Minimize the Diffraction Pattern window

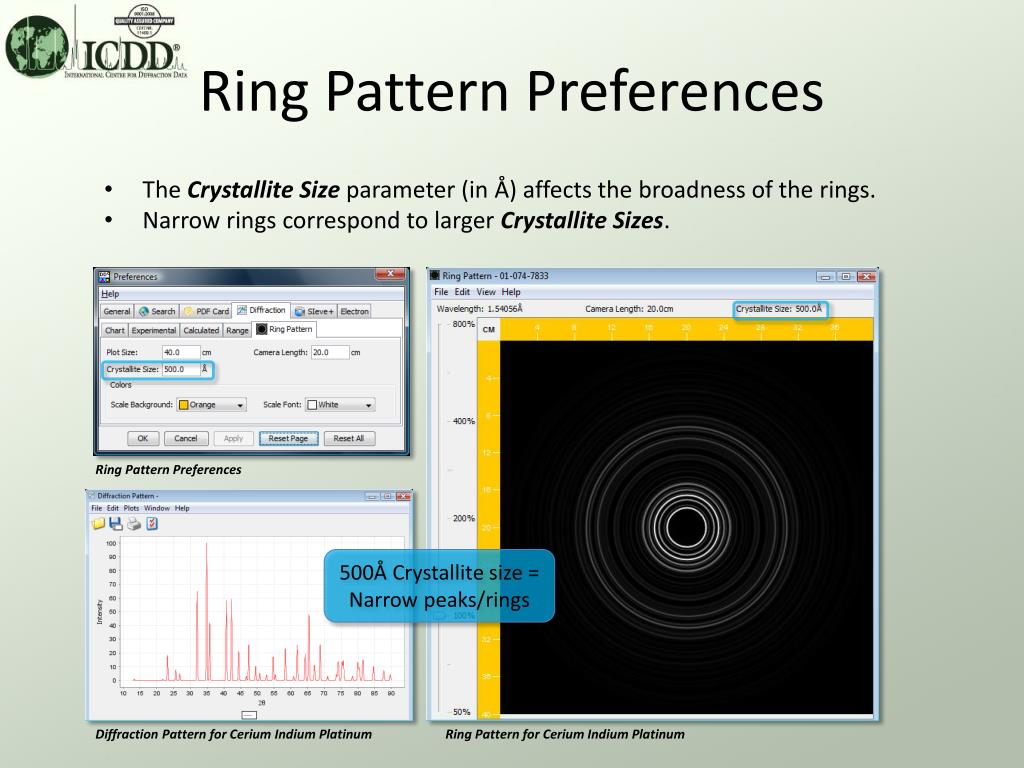(372, 496)
